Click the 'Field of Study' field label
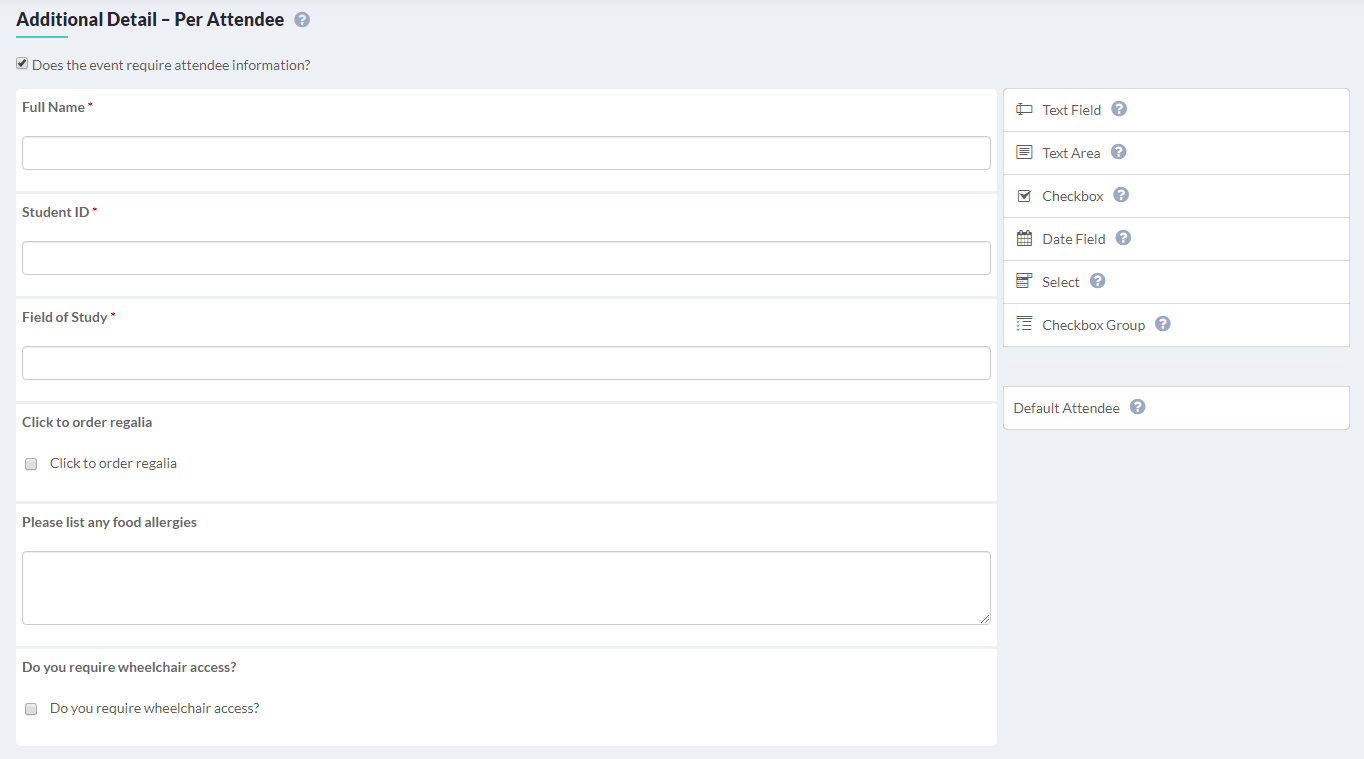1364x759 pixels. (x=65, y=317)
